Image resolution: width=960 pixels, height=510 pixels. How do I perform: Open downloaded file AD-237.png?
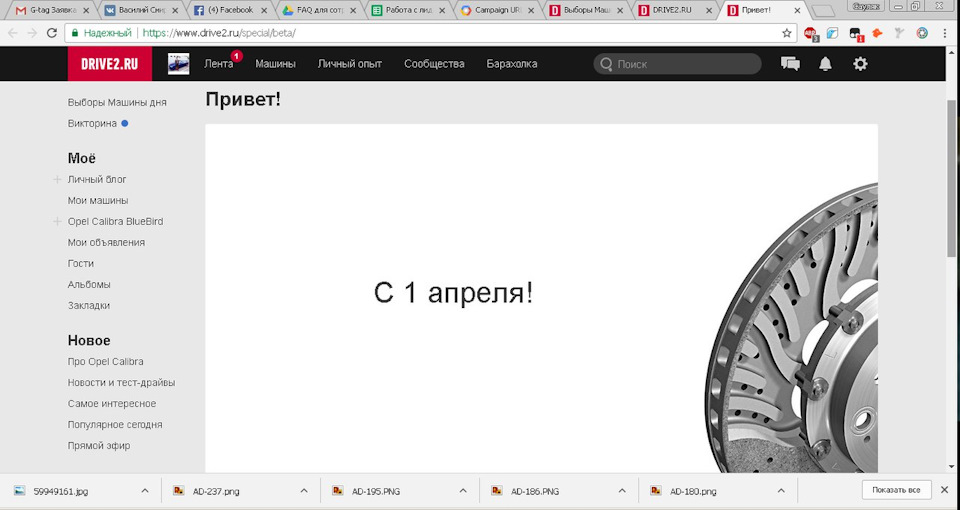pyautogui.click(x=216, y=491)
